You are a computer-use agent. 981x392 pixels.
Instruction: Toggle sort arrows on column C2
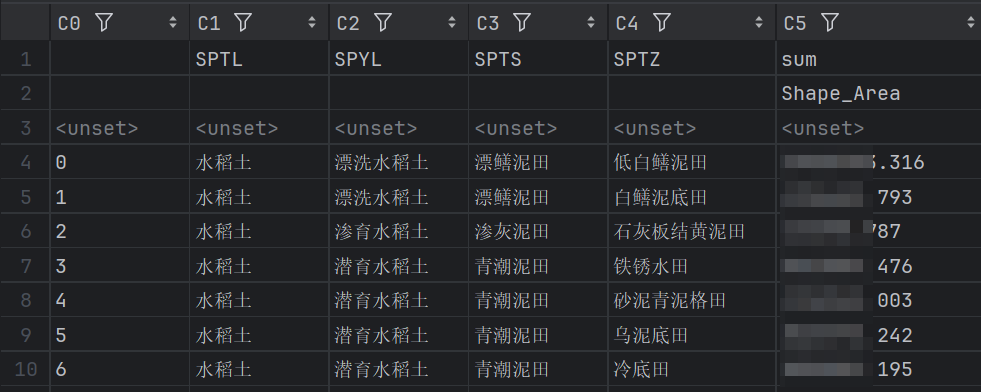pyautogui.click(x=452, y=23)
